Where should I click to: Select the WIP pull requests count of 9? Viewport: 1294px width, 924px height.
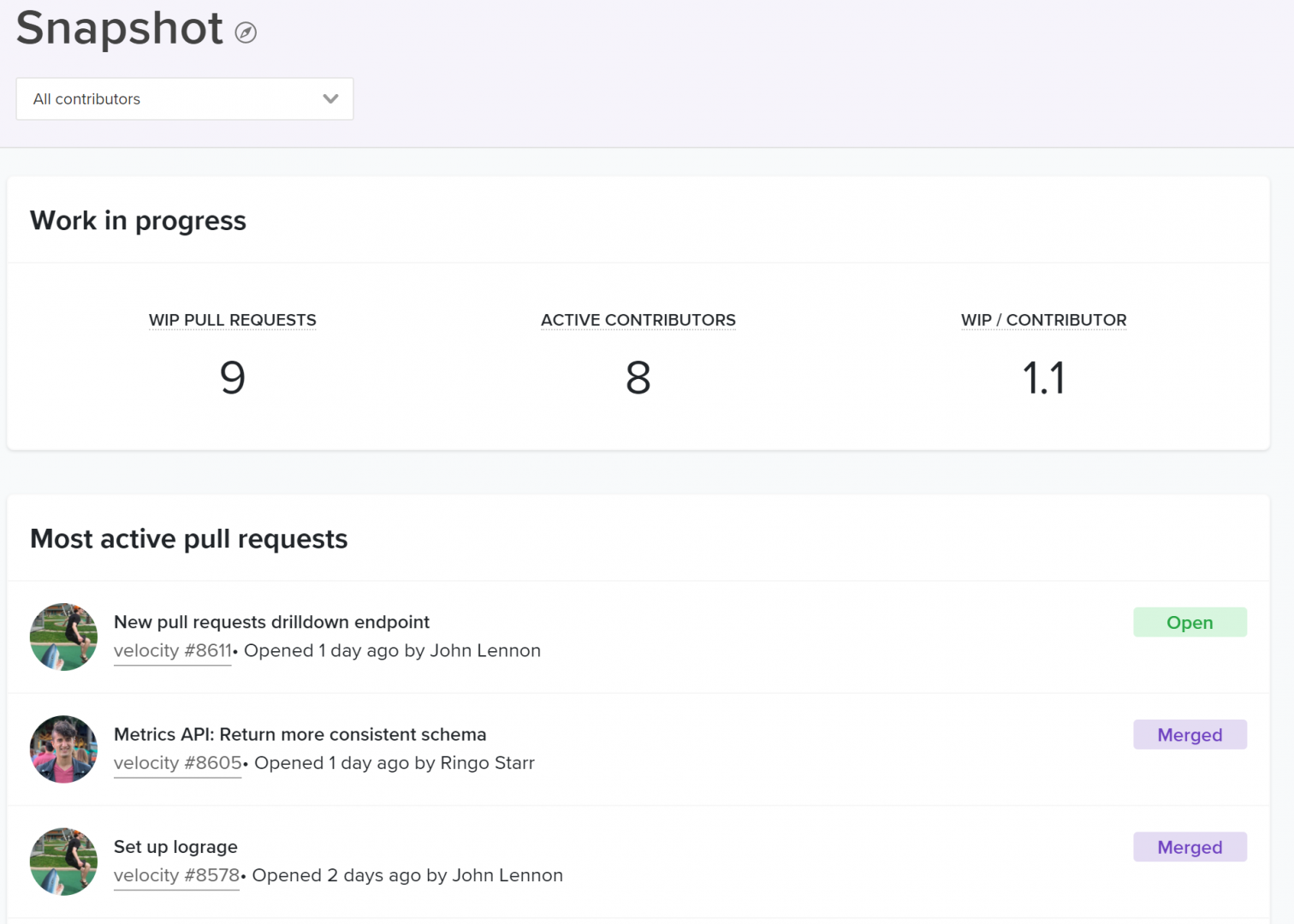coord(232,378)
